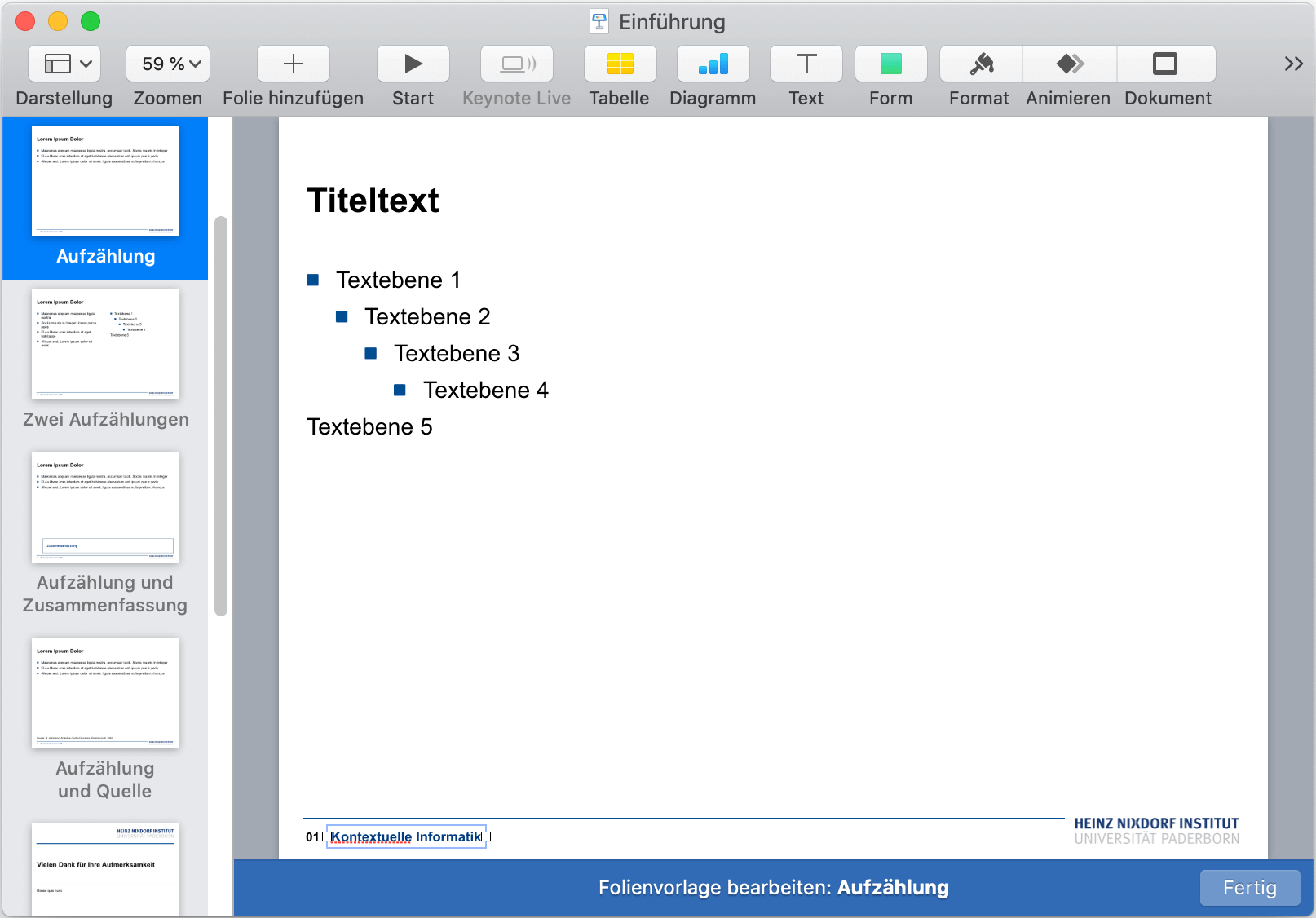This screenshot has height=918, width=1316.
Task: Choose the Aufzählung und Quelle layout
Action: pyautogui.click(x=105, y=693)
